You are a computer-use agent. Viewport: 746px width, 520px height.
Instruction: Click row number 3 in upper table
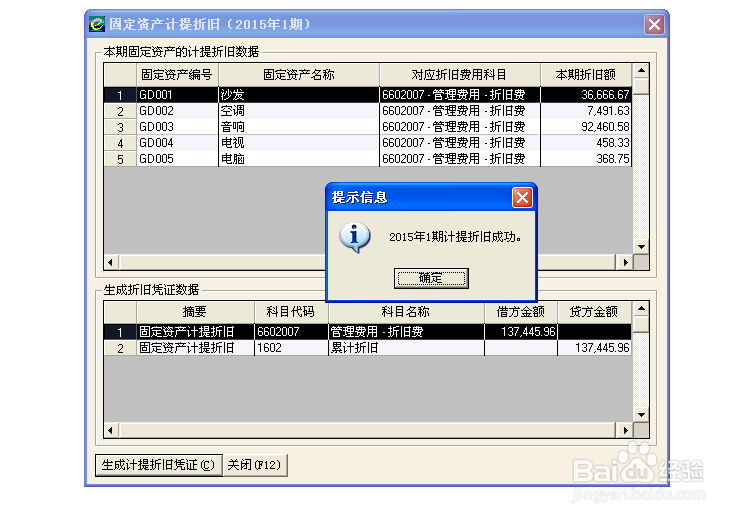[x=120, y=127]
